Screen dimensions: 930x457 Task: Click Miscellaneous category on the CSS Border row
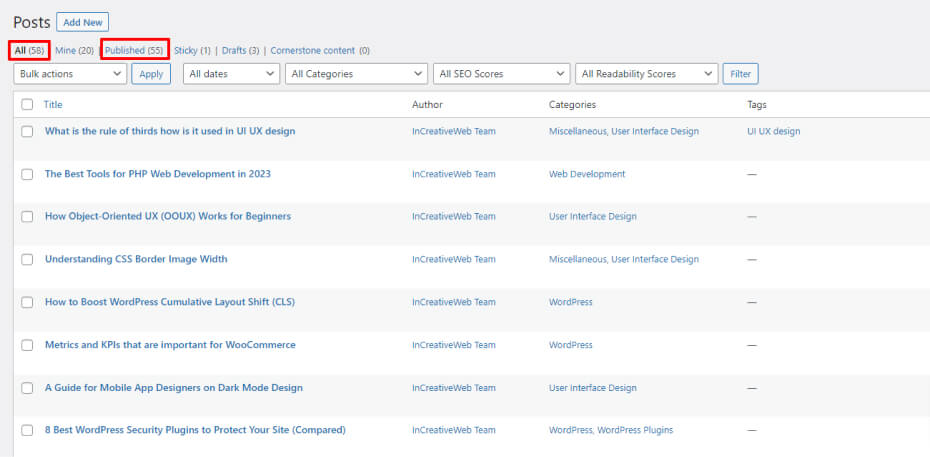coord(577,259)
